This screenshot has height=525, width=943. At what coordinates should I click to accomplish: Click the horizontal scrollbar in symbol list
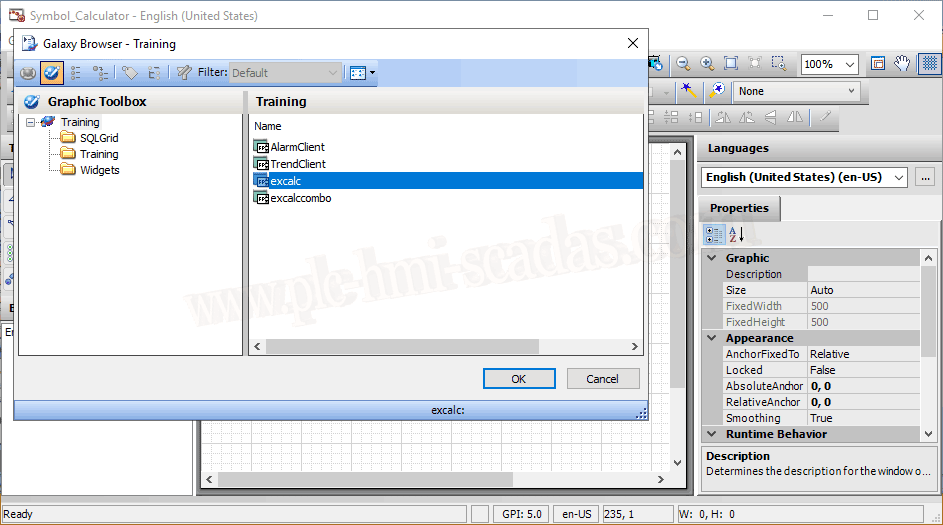400,346
